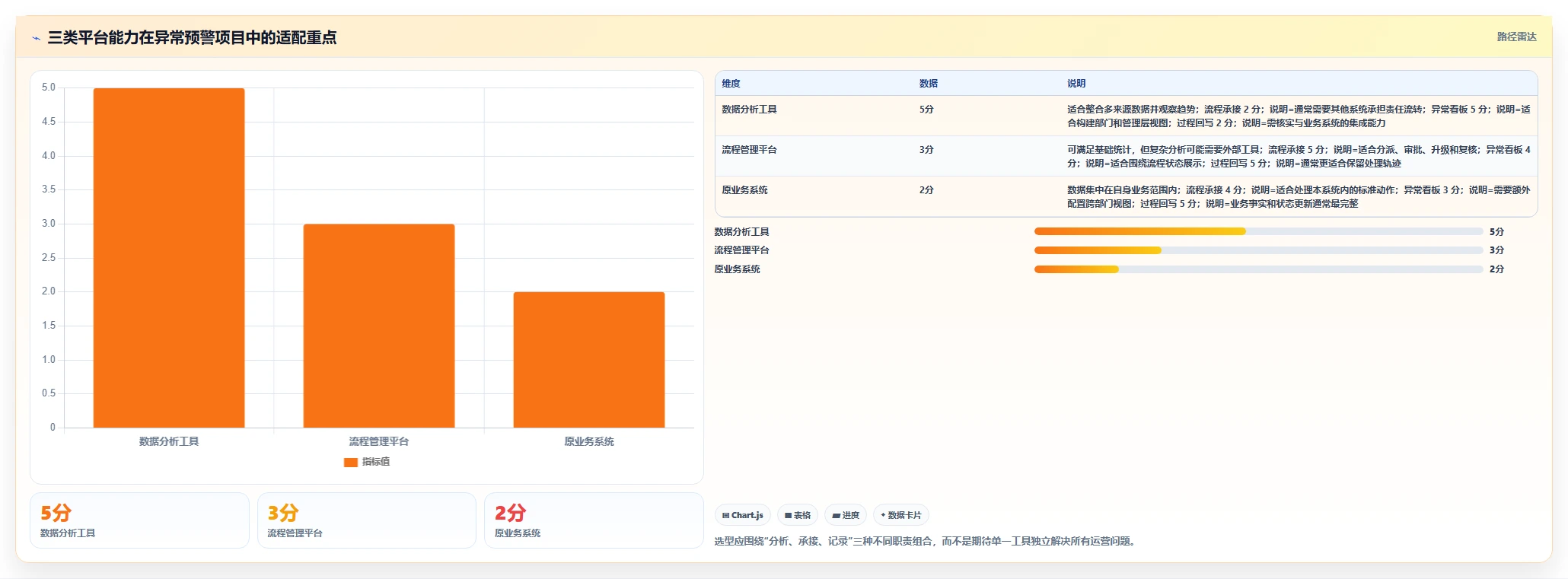Click the 5分 label beside progress bar
Image resolution: width=1568 pixels, height=579 pixels.
click(x=1496, y=232)
